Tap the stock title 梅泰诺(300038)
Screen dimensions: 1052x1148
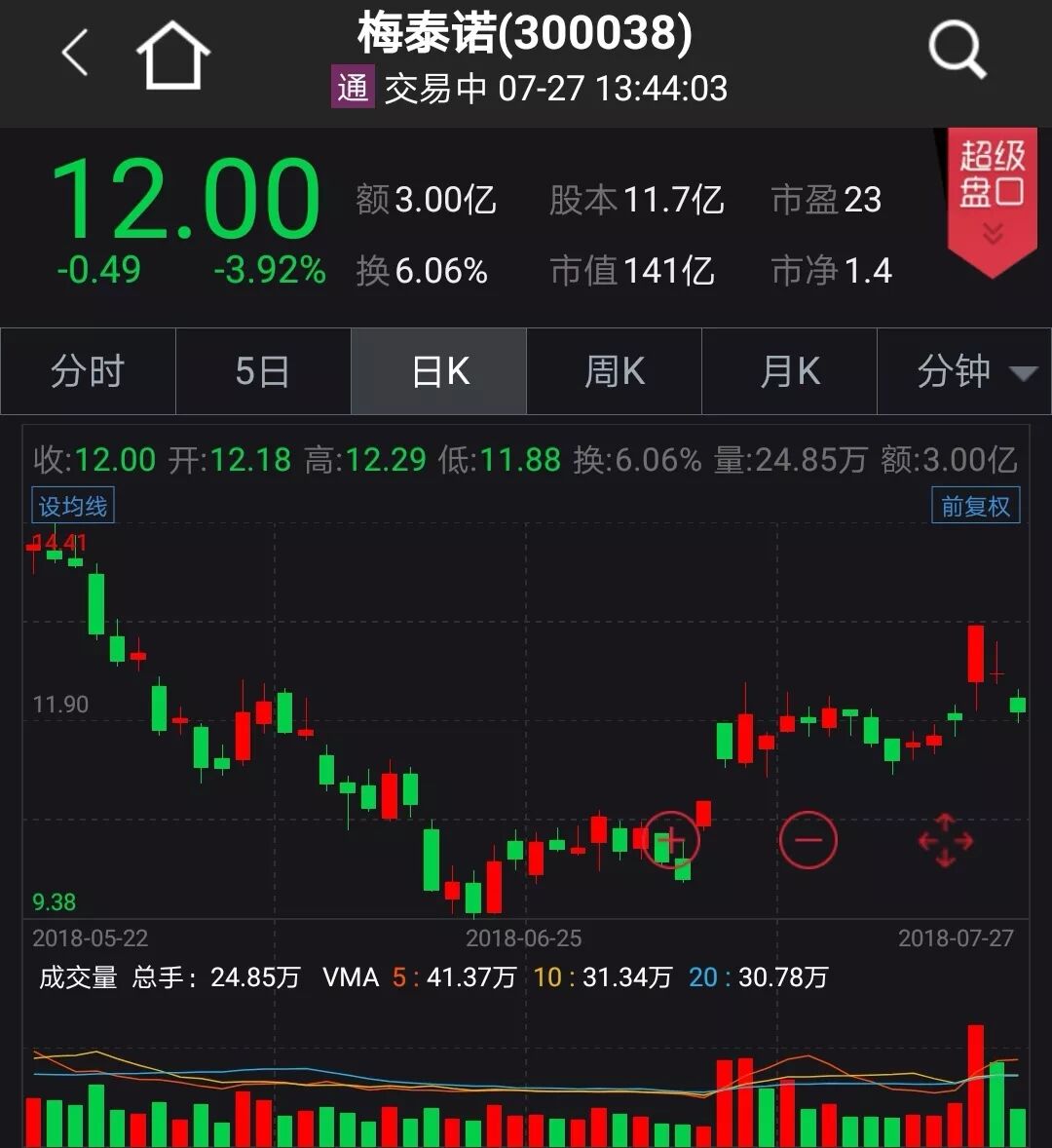click(x=524, y=33)
